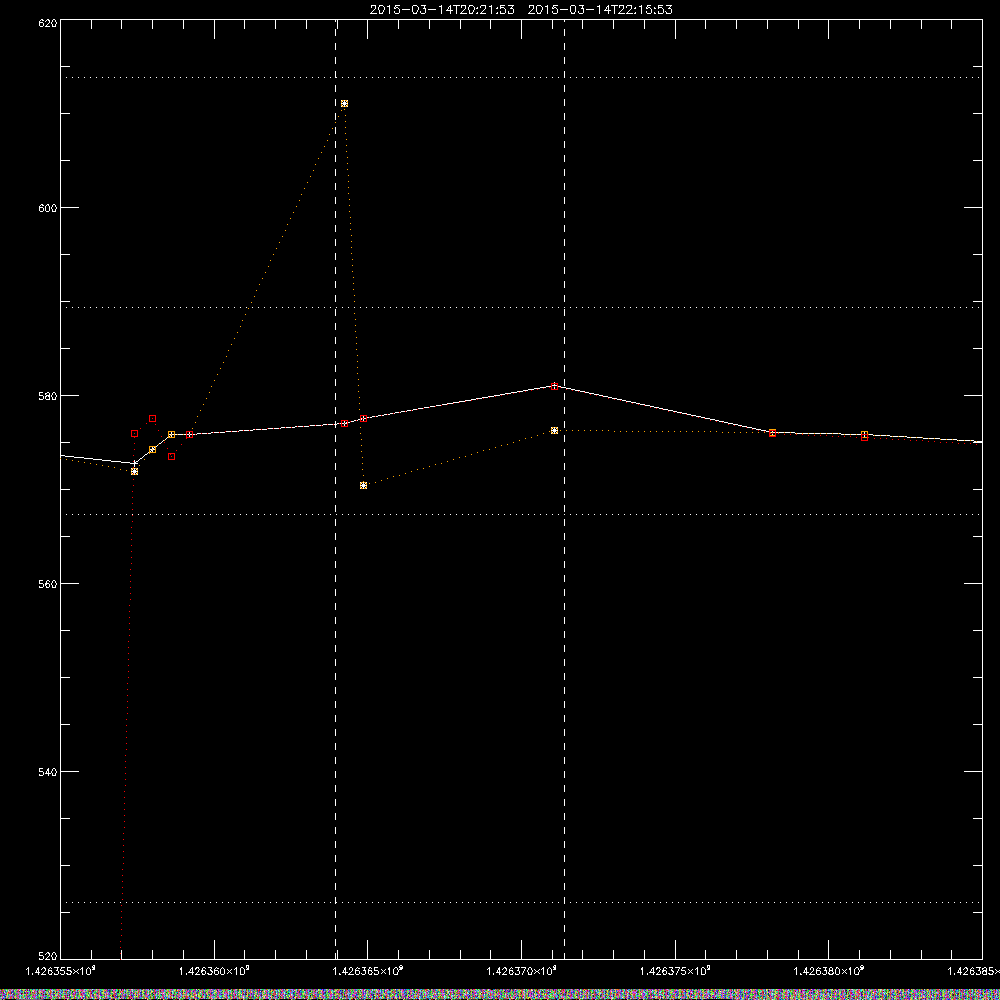Click the horizontal dotted line near 567
The height and width of the screenshot is (1000, 1000).
pos(521,514)
